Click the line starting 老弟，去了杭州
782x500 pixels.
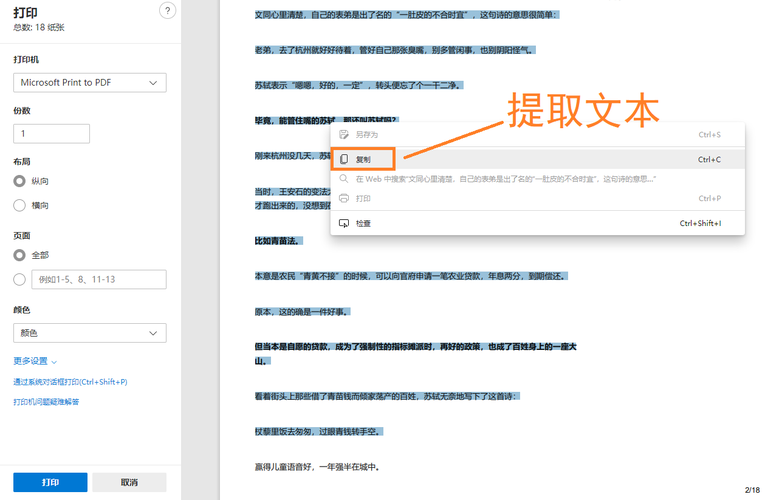395,50
